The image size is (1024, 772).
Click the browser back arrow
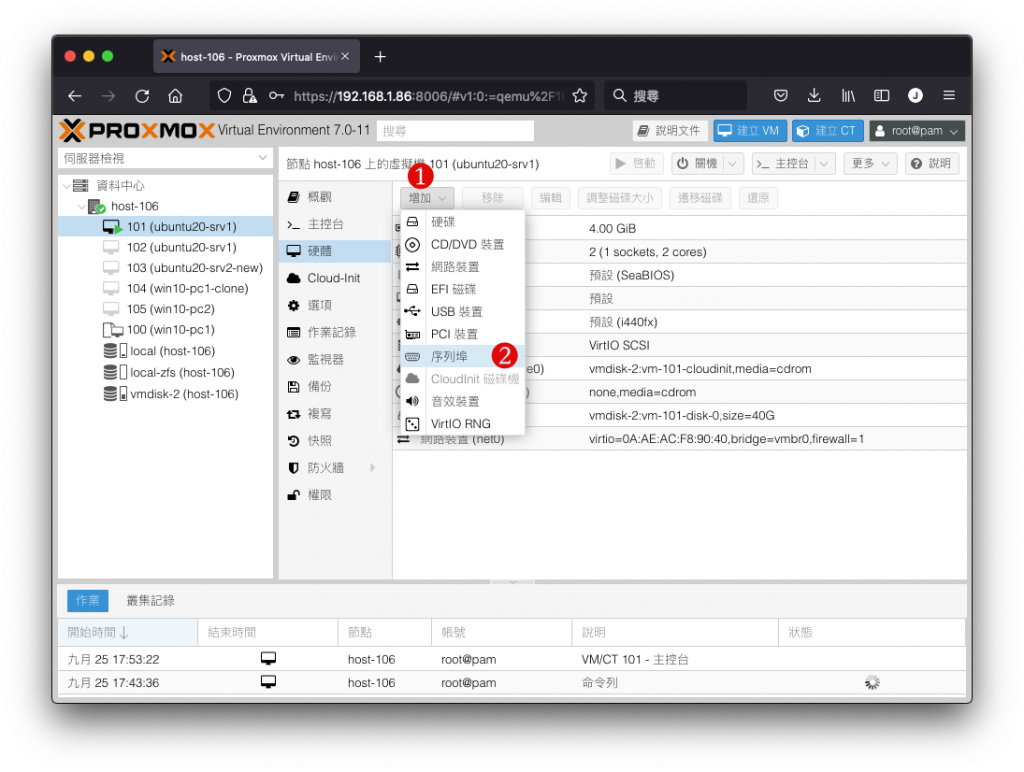coord(74,96)
